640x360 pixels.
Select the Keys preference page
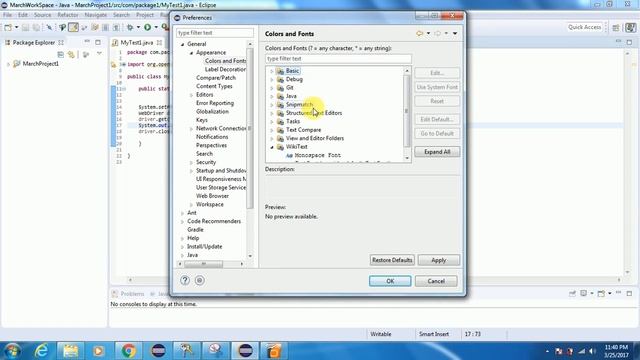tap(202, 120)
